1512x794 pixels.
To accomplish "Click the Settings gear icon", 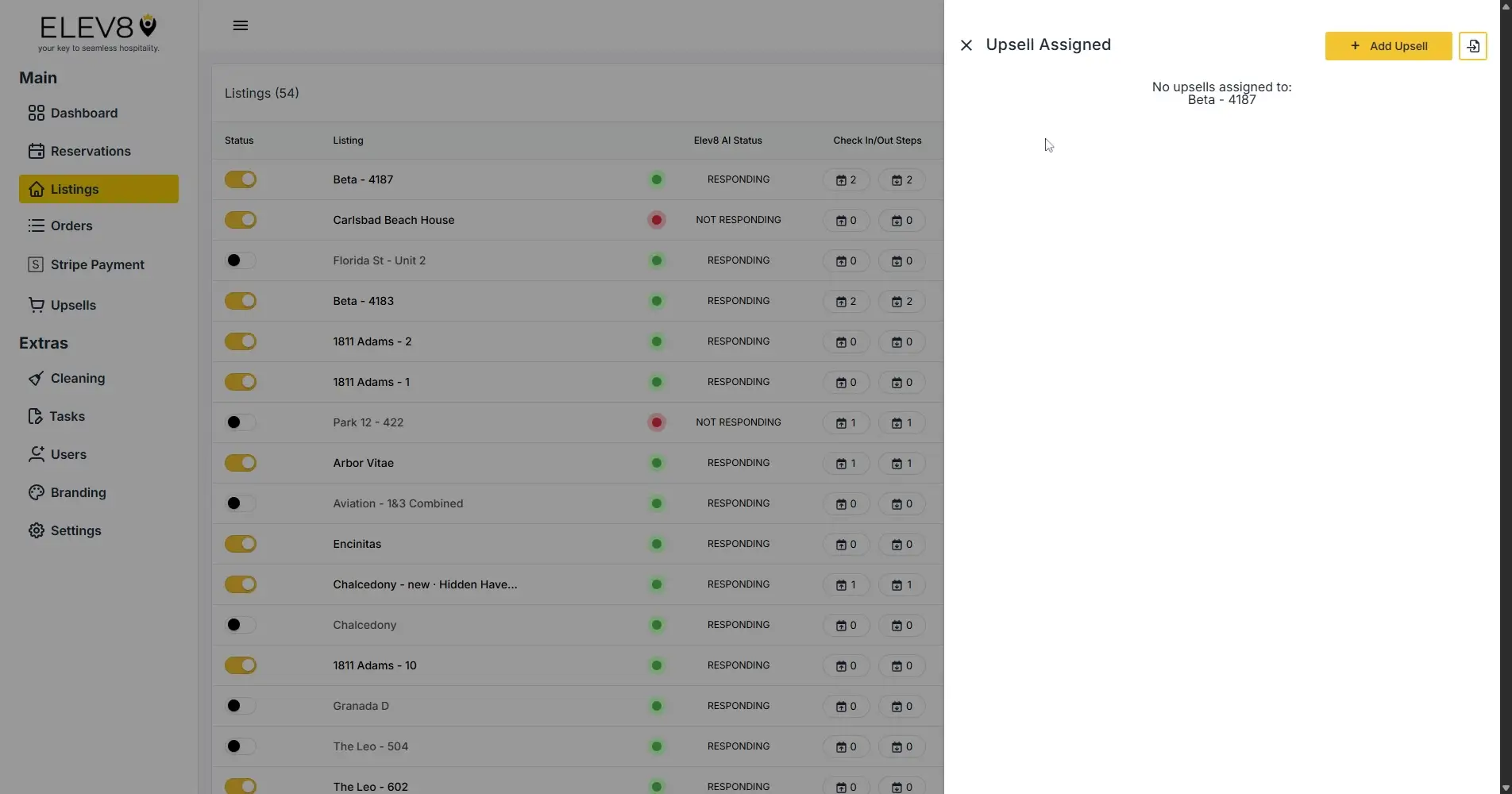I will [37, 530].
